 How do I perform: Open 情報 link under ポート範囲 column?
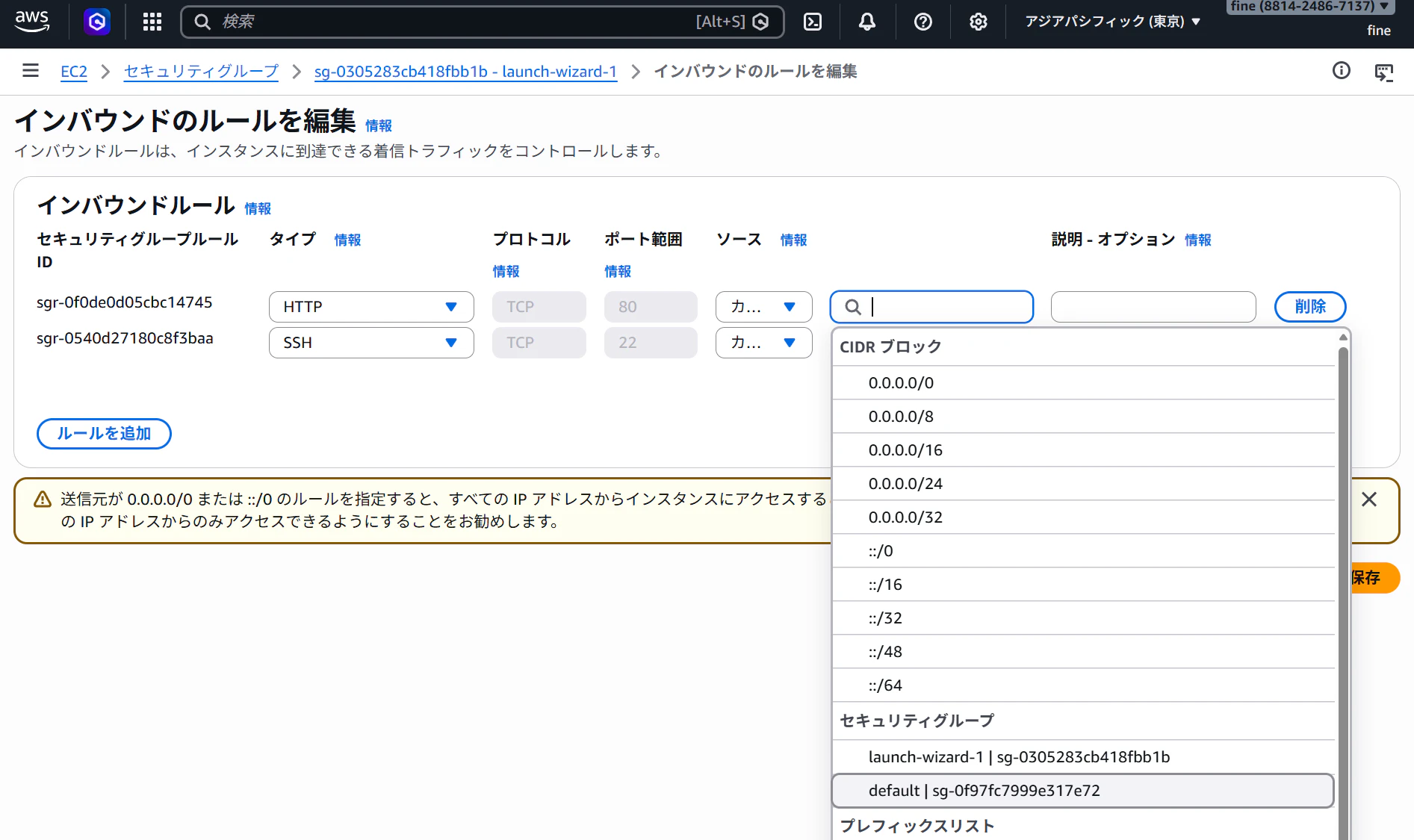618,271
